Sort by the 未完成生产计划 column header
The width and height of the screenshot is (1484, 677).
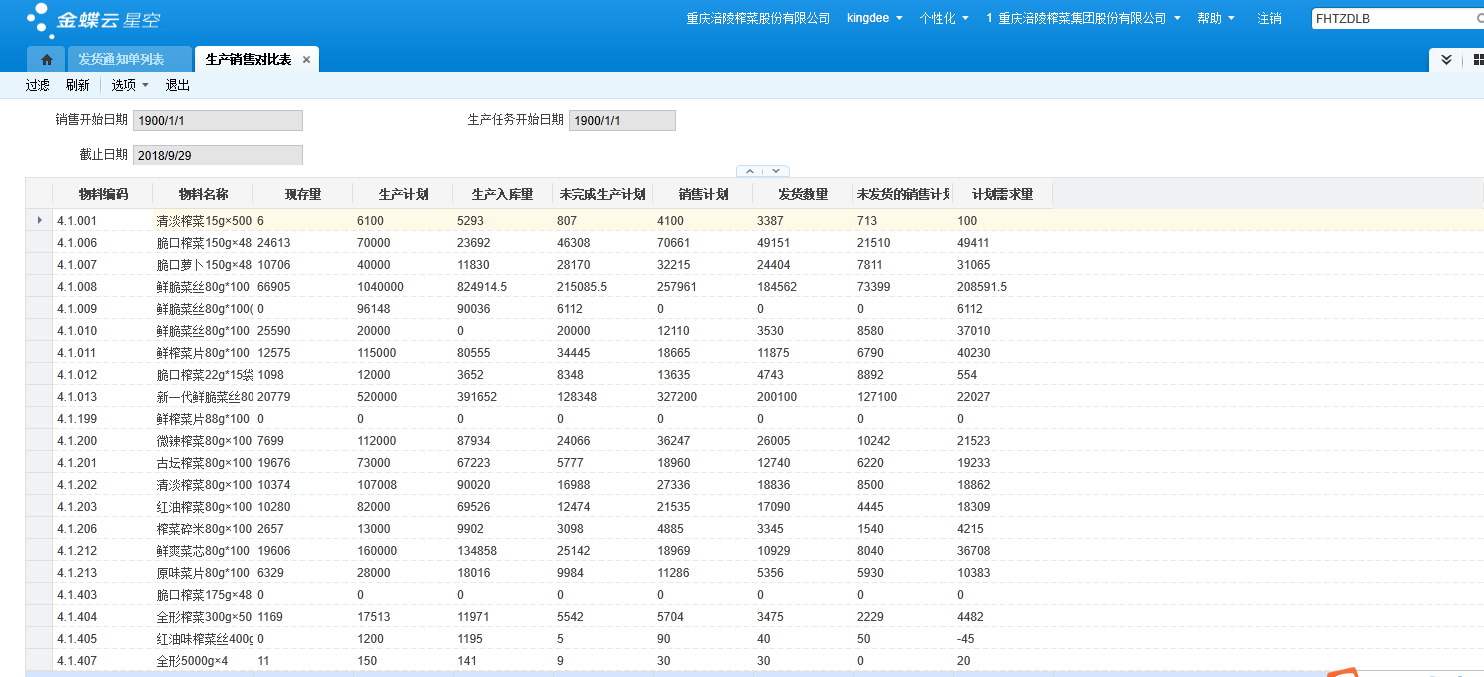coord(603,194)
